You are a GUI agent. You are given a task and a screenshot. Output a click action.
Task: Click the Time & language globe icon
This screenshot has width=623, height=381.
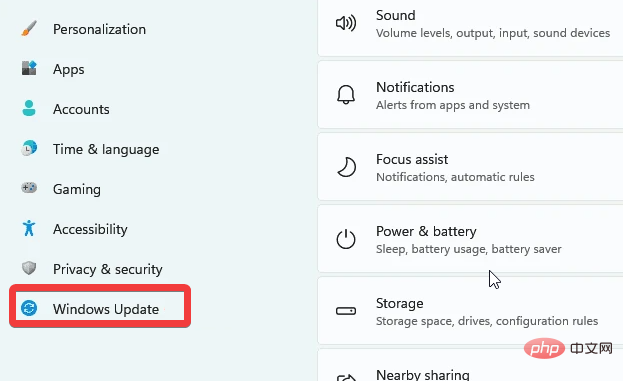click(x=29, y=148)
